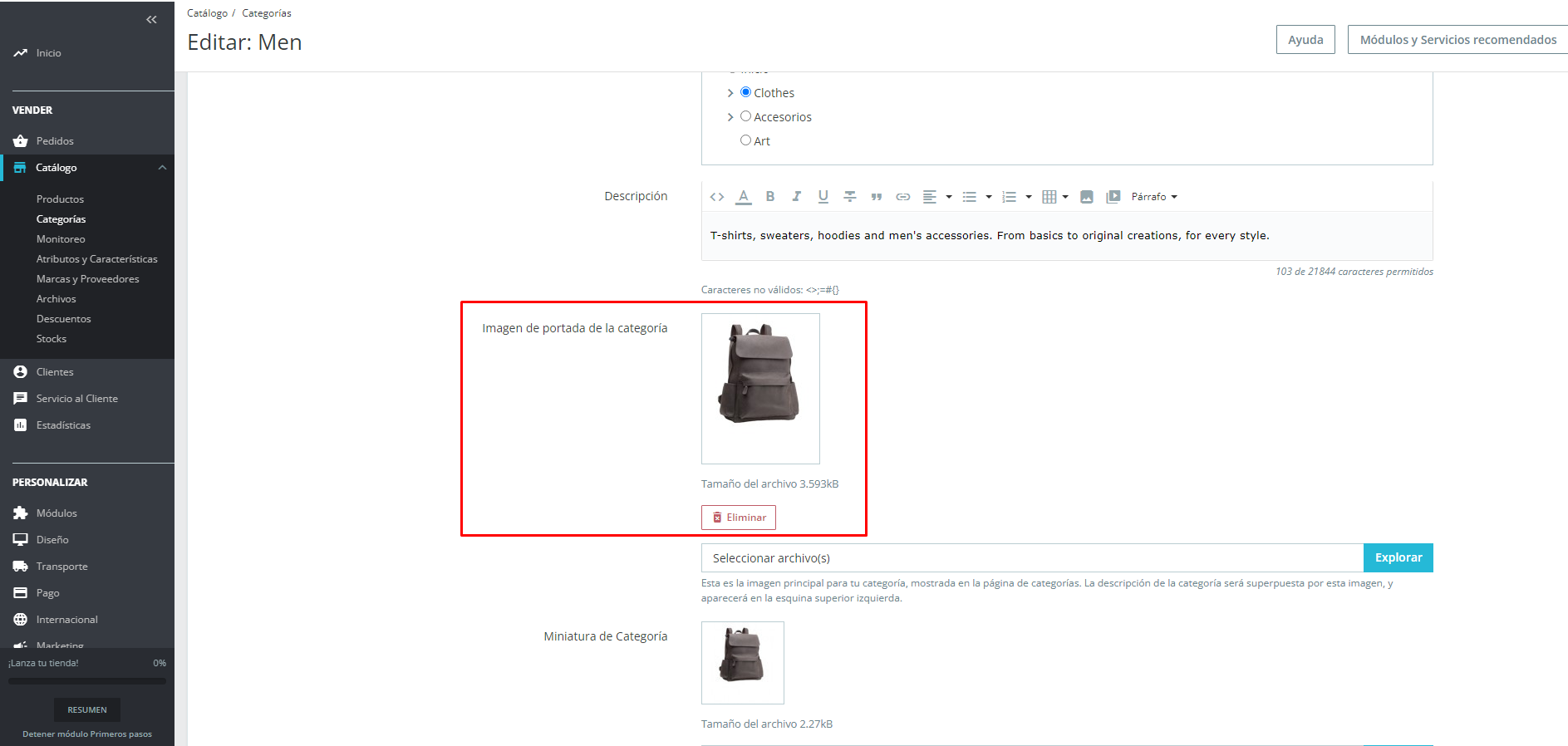Click the Miniatura de Categoría backpack thumbnail
1568x746 pixels.
(742, 663)
